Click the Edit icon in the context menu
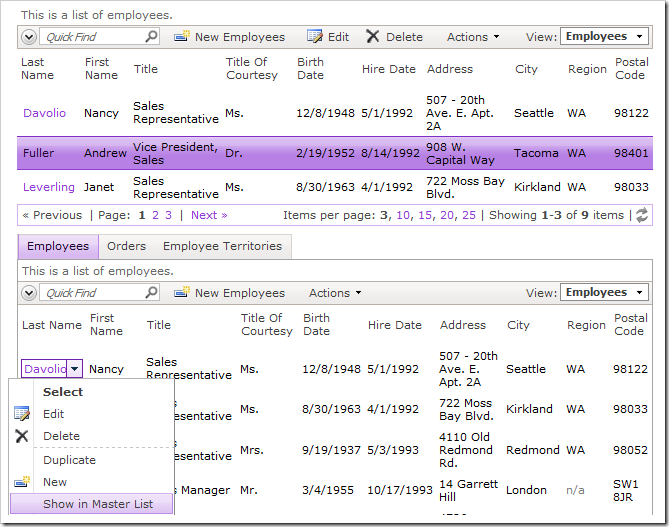This screenshot has width=669, height=527. (x=22, y=414)
